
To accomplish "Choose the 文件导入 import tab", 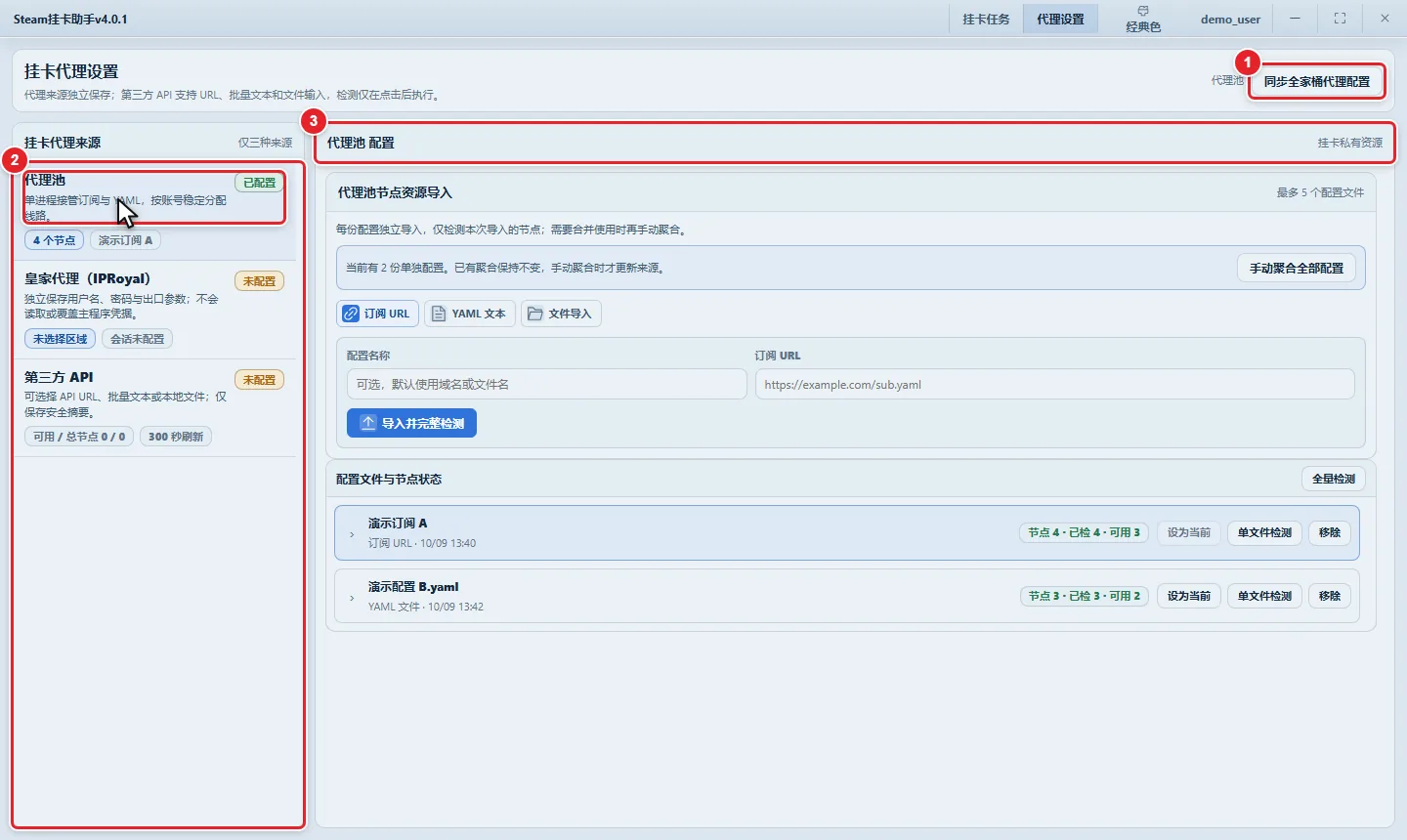I will coord(561,314).
